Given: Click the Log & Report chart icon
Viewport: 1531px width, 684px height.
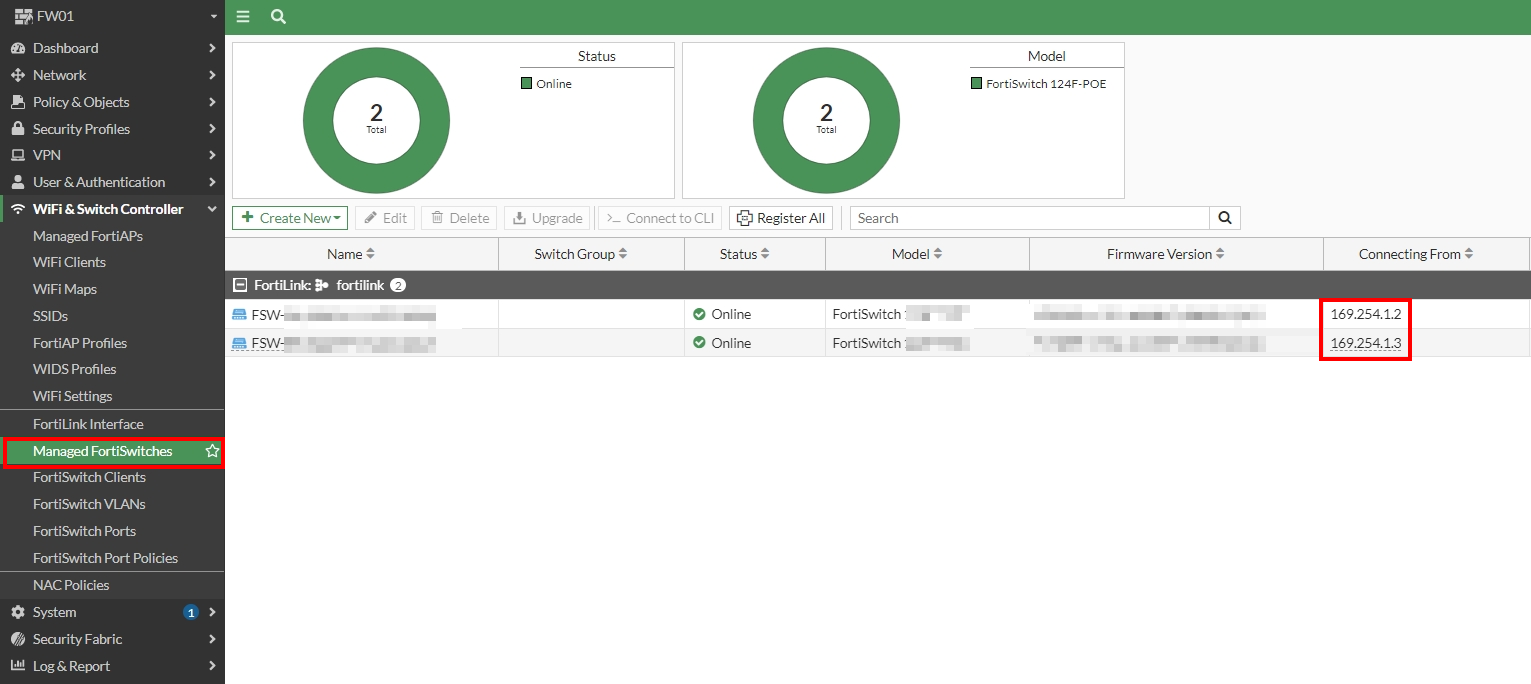Looking at the screenshot, I should [x=17, y=666].
